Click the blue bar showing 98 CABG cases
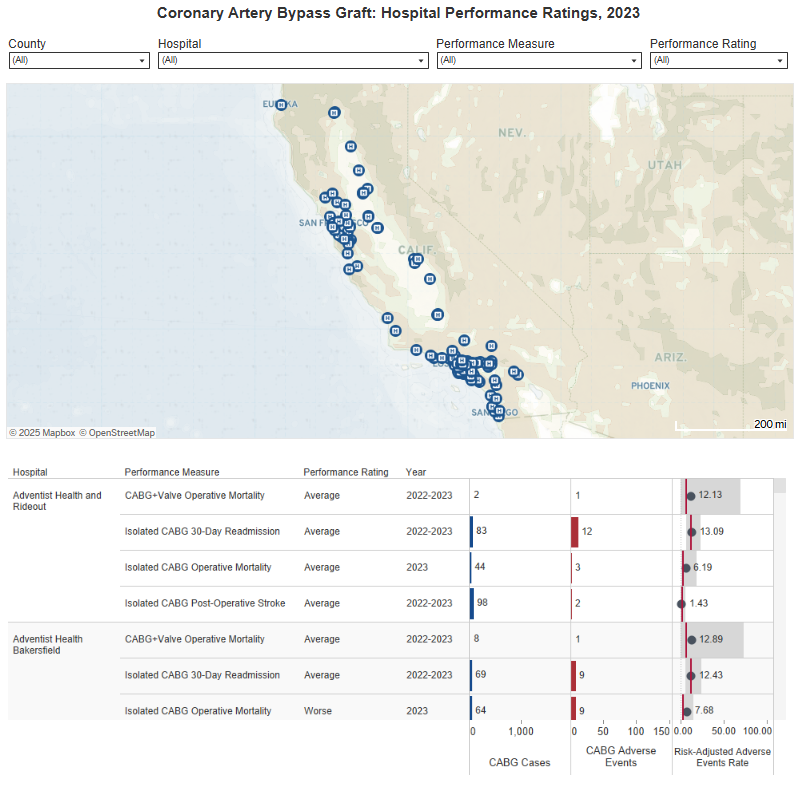 click(472, 603)
